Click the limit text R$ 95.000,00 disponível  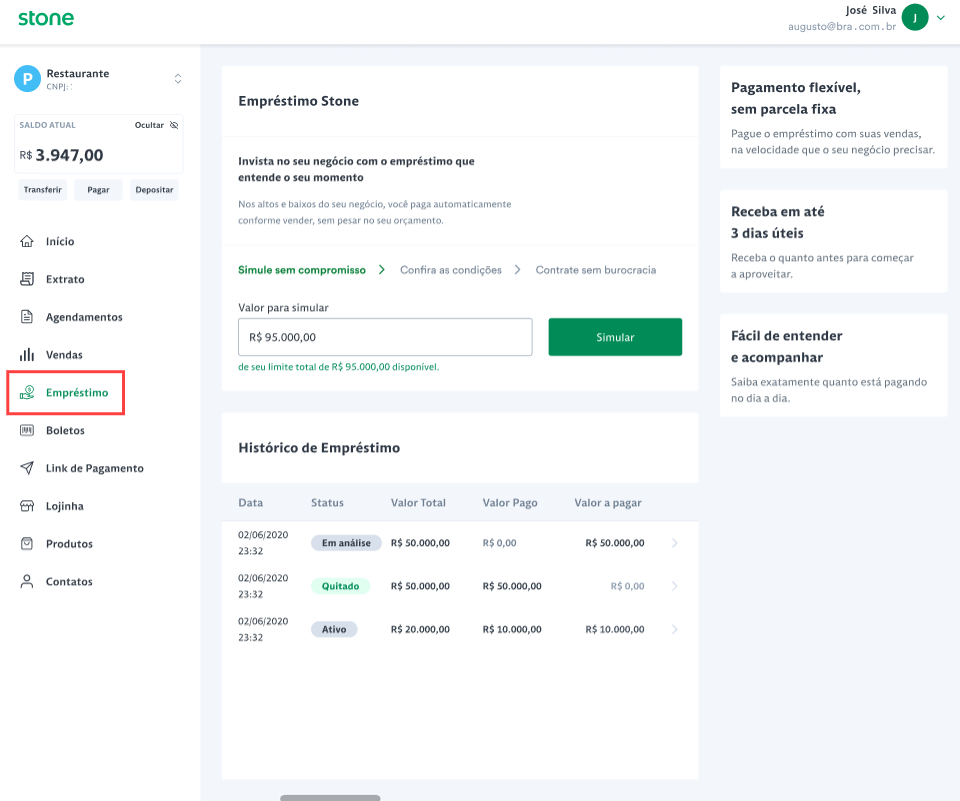[x=339, y=367]
